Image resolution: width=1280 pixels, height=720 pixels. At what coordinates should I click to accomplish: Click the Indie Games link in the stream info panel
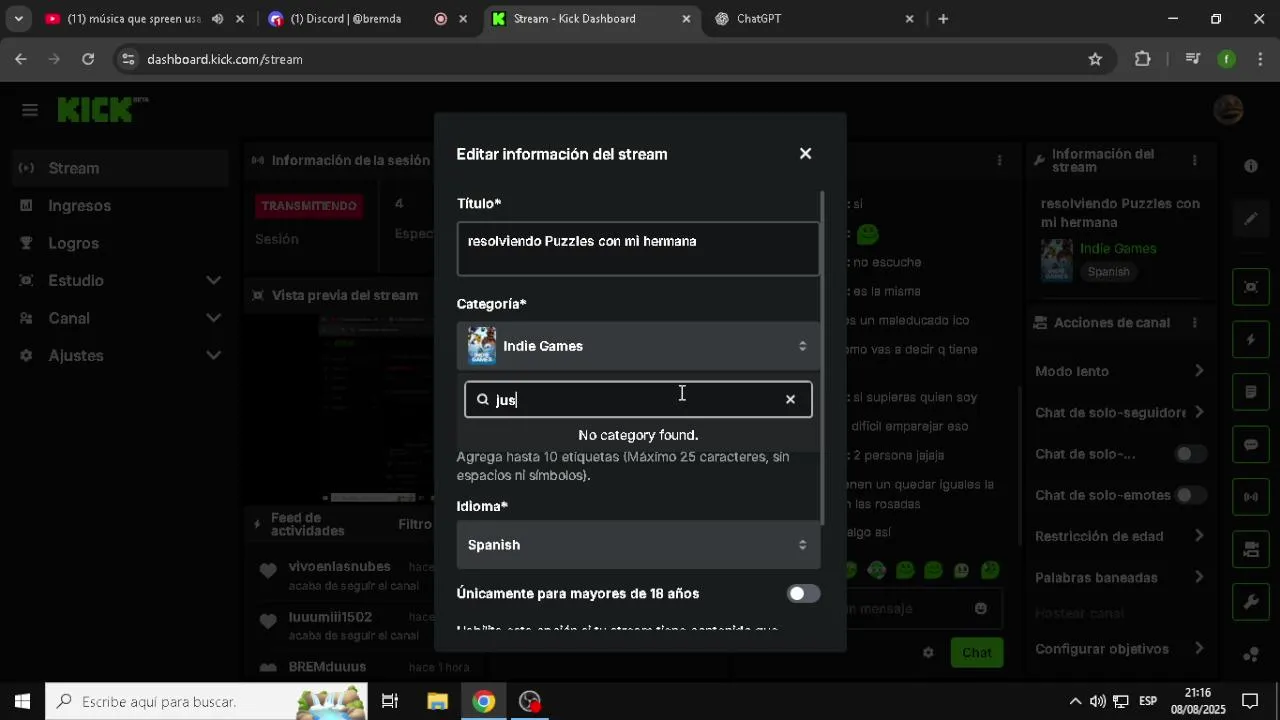click(x=1118, y=248)
